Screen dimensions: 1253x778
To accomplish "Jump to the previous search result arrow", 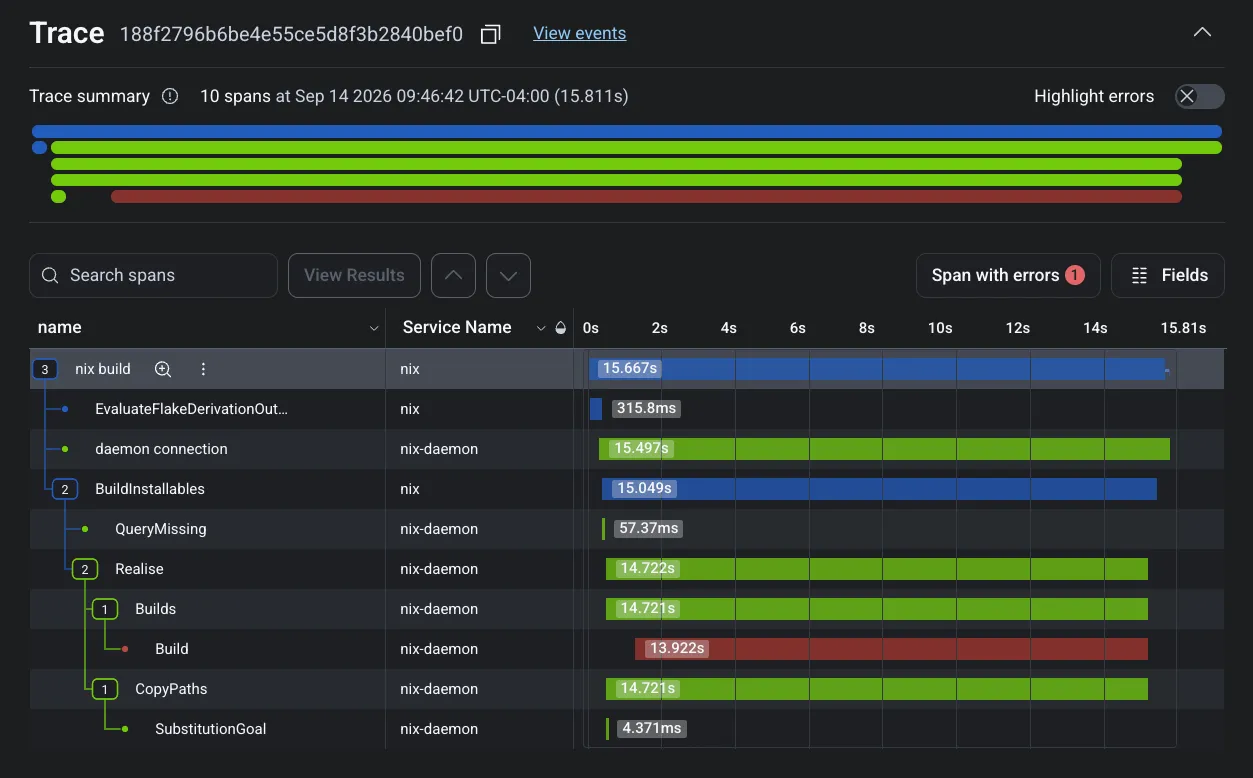I will (x=453, y=275).
